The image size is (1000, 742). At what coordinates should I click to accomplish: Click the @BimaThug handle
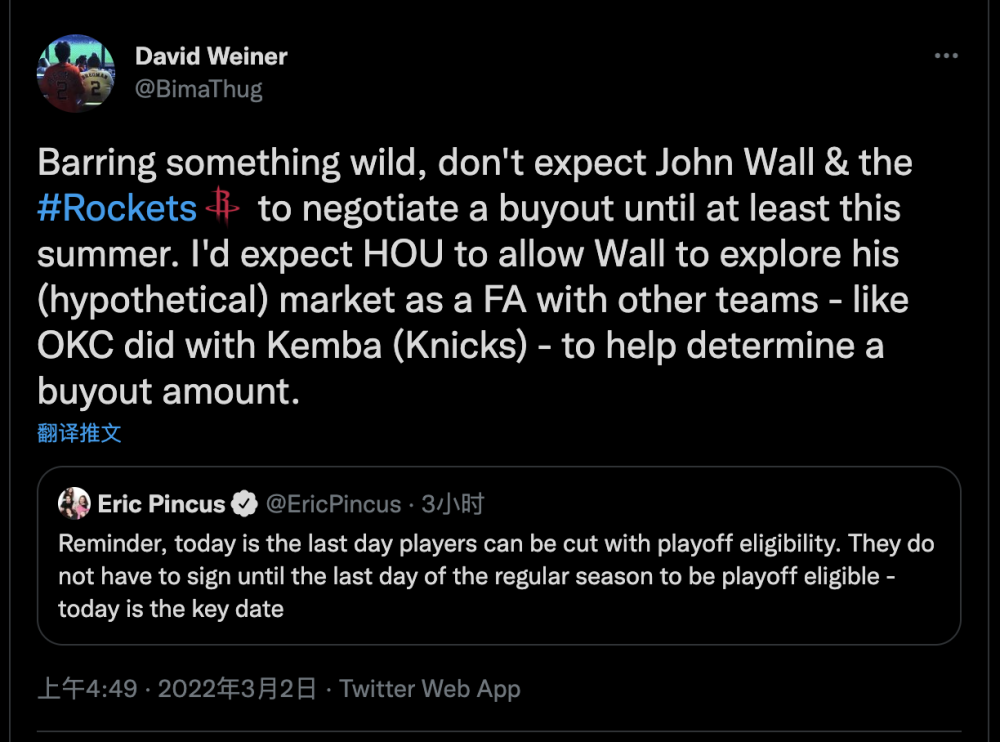pos(199,88)
